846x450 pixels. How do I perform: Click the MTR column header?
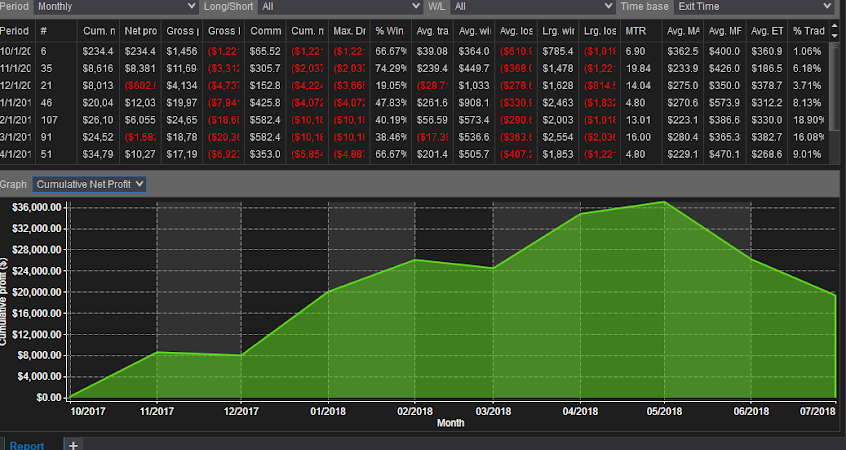(x=641, y=31)
